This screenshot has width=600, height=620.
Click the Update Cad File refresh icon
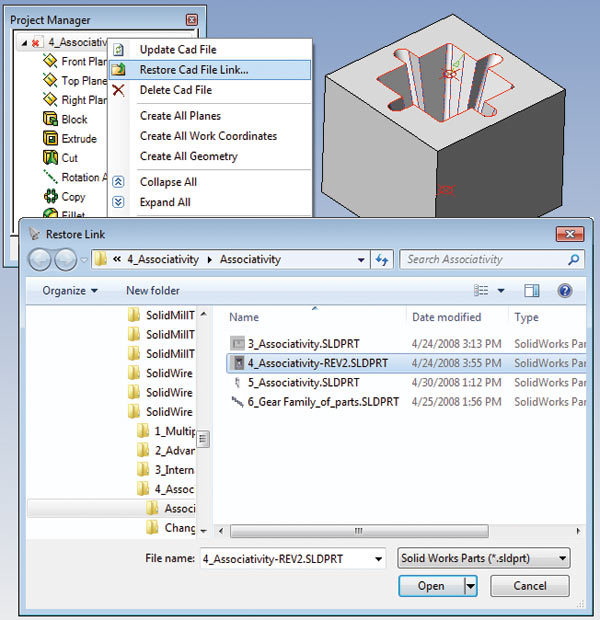(118, 49)
